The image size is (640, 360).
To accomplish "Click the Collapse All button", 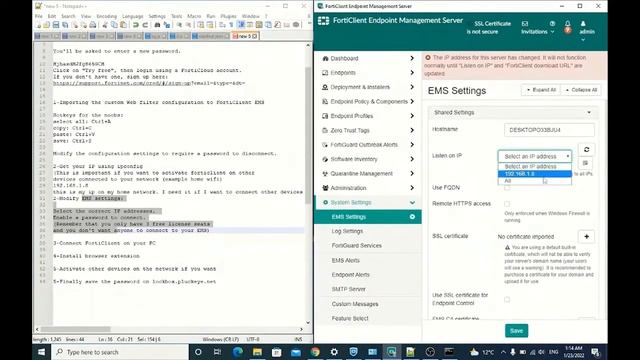I will tap(581, 90).
